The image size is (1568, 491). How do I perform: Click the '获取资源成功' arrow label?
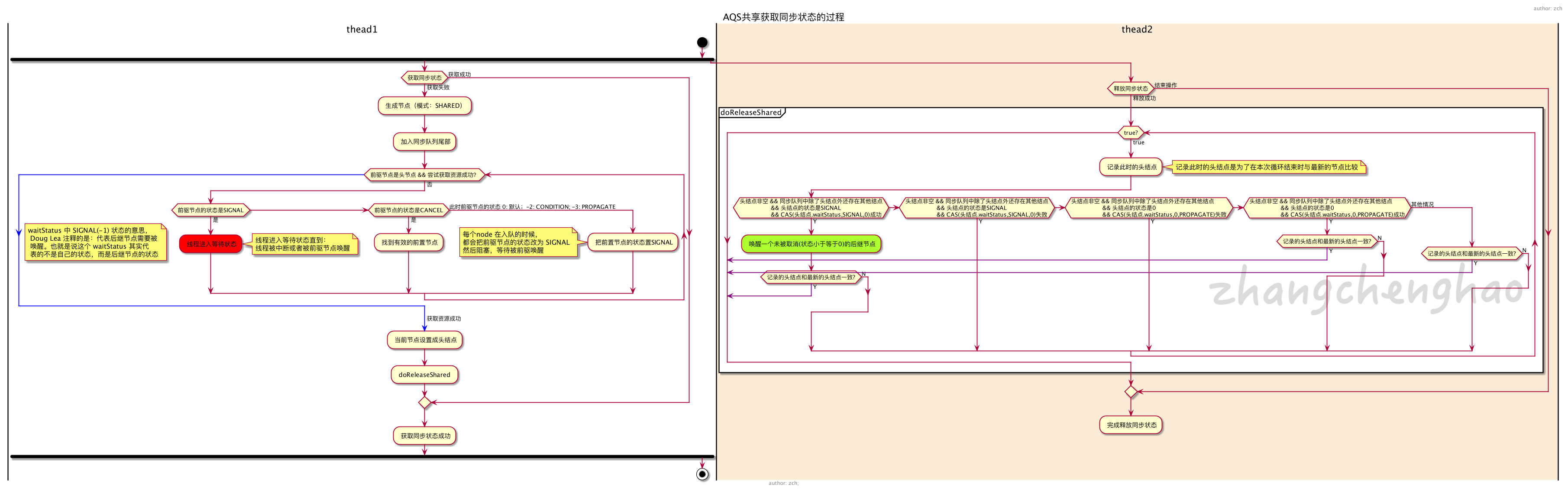point(444,319)
